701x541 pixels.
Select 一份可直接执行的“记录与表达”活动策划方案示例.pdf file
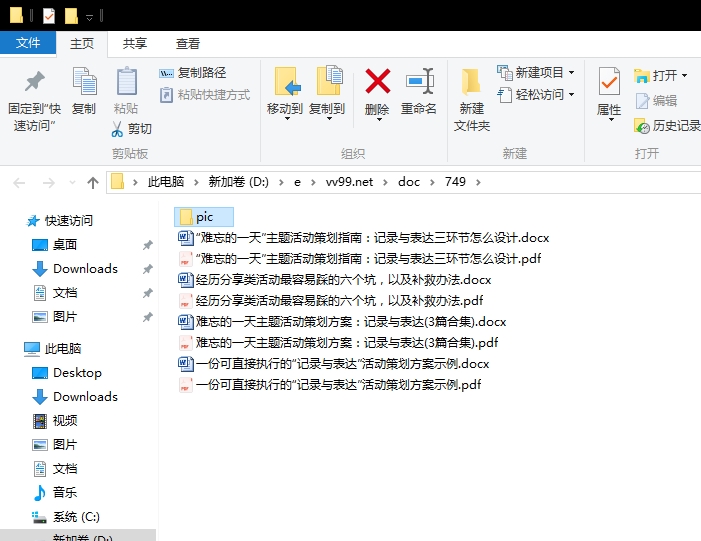click(329, 385)
